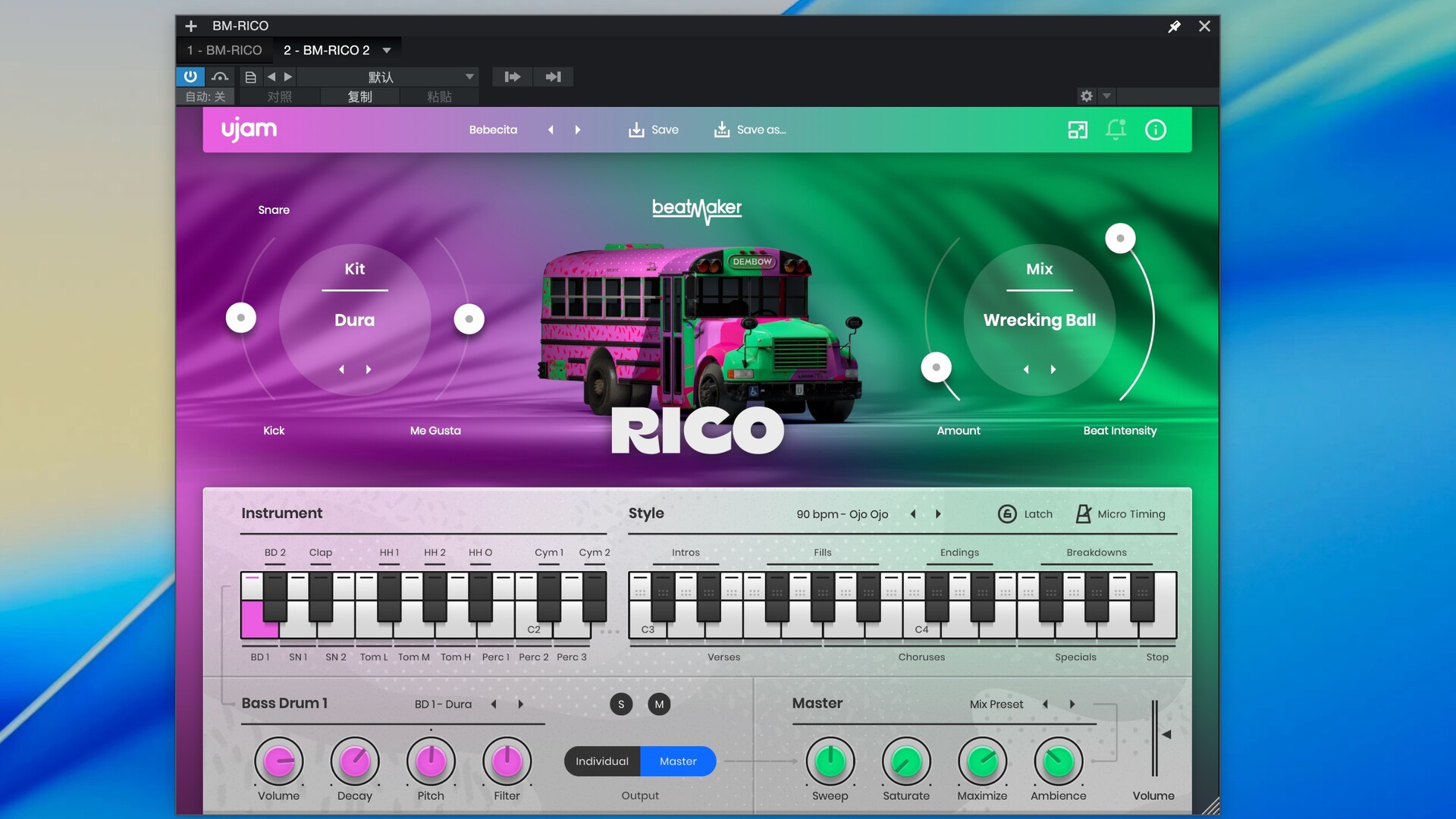
Task: Toggle Micro Timing metronome icon
Action: click(1084, 514)
